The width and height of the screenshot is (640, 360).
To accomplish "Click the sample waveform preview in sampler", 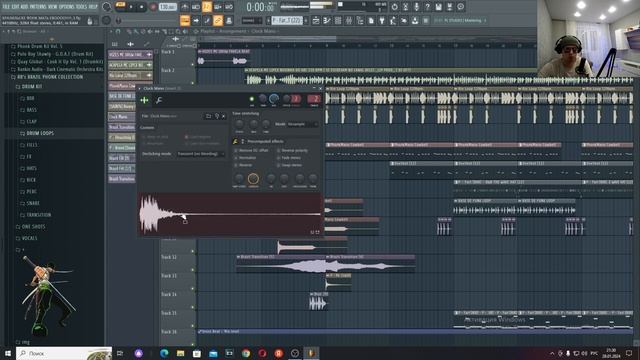I will click(x=230, y=214).
